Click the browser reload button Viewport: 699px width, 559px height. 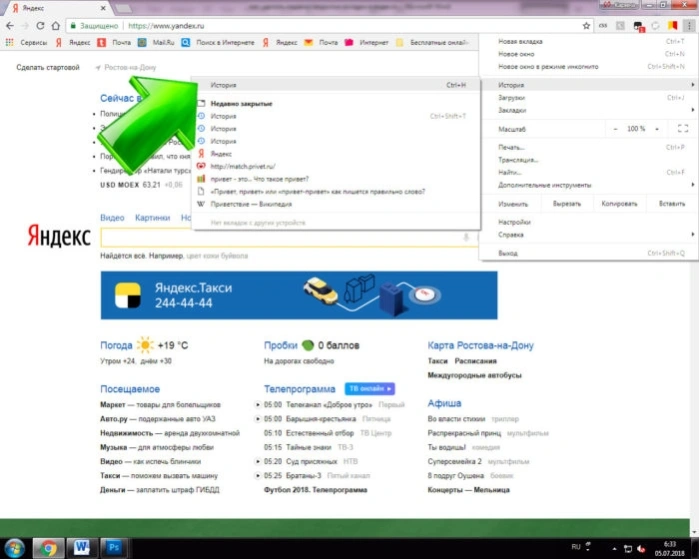point(40,26)
